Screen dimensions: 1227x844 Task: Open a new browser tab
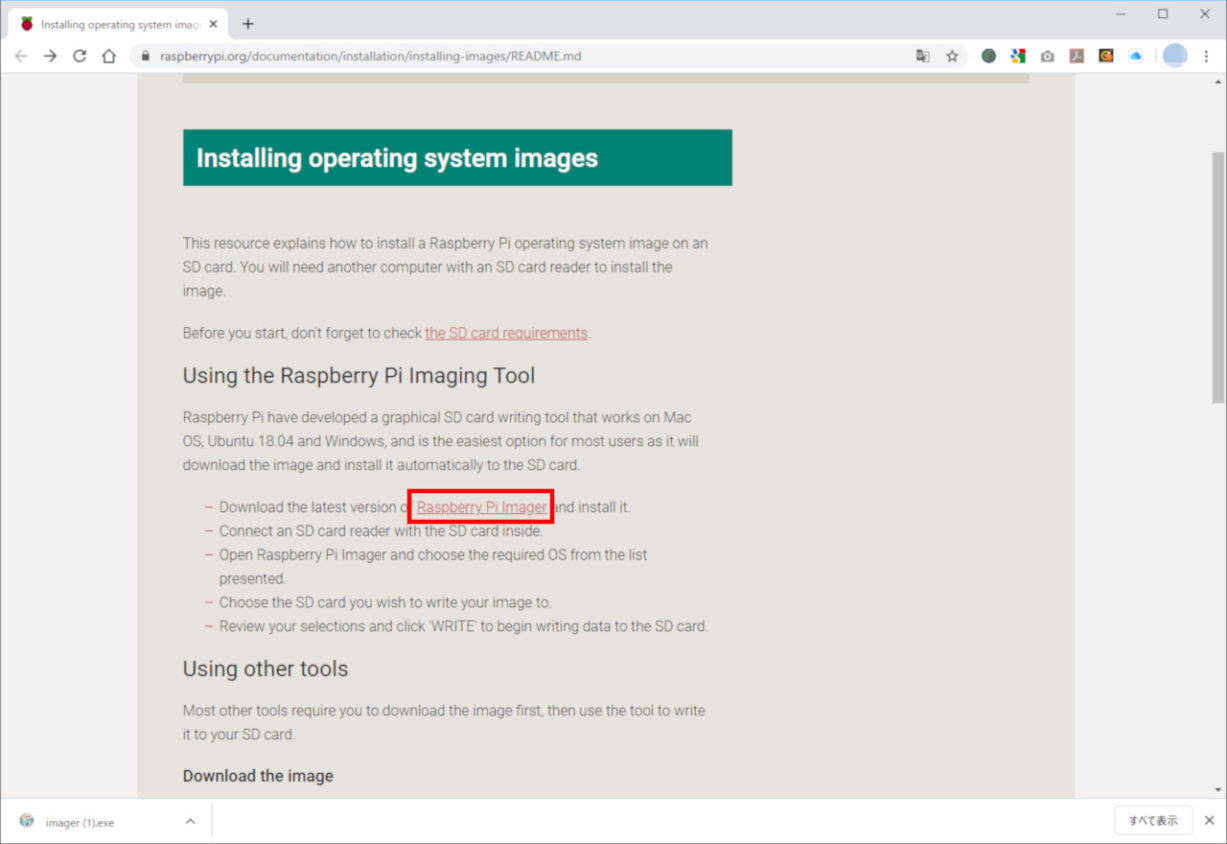pyautogui.click(x=247, y=21)
